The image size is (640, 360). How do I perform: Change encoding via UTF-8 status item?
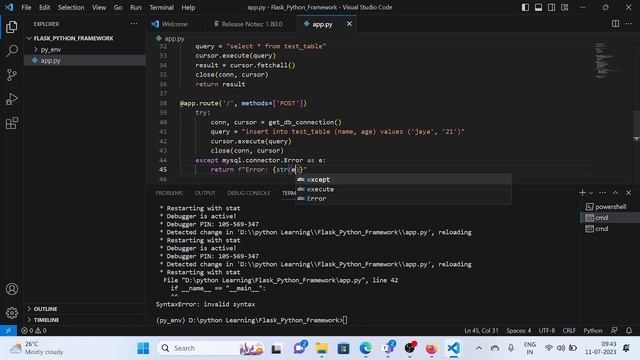click(547, 330)
